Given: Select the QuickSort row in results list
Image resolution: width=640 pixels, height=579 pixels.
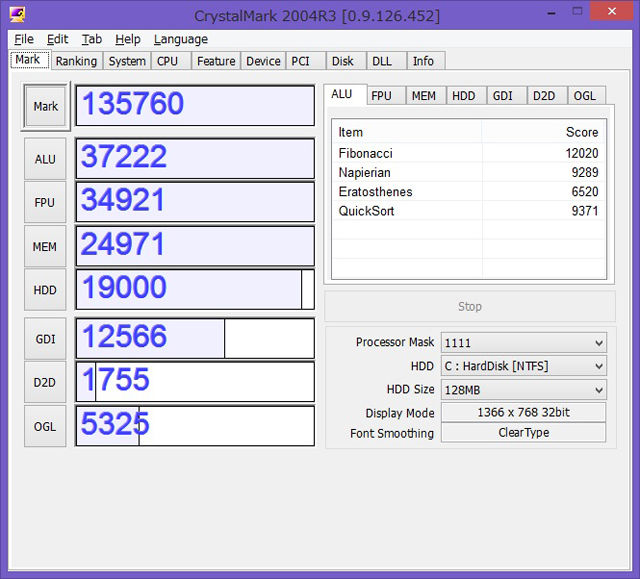Looking at the screenshot, I should click(469, 211).
